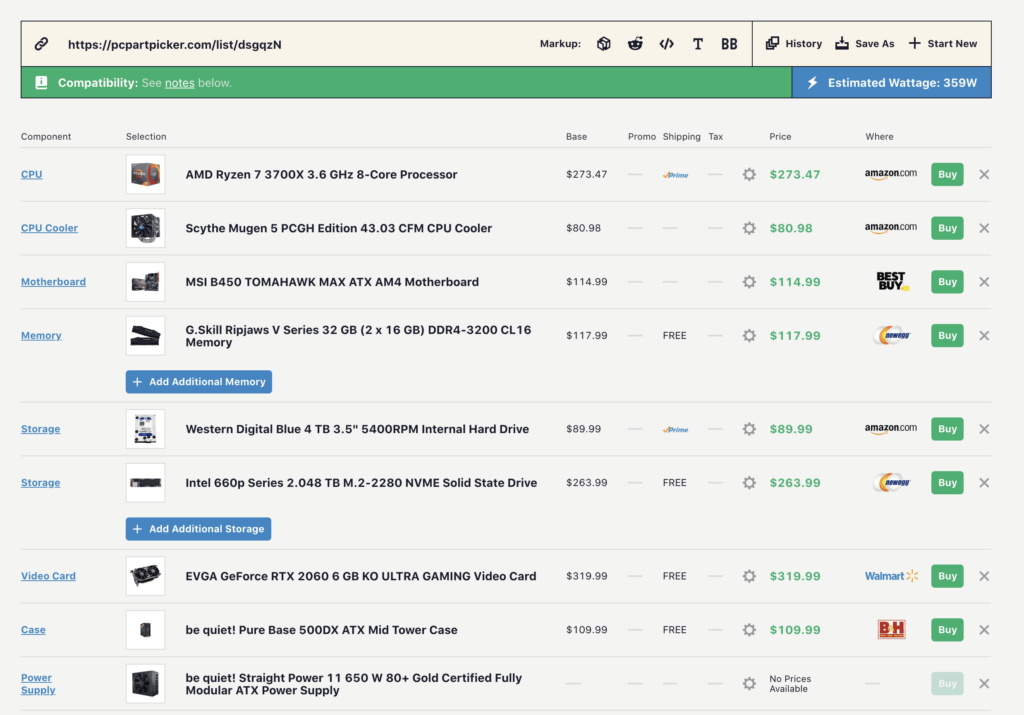The width and height of the screenshot is (1024, 715).
Task: Choose the HTML code markup icon
Action: [x=666, y=44]
